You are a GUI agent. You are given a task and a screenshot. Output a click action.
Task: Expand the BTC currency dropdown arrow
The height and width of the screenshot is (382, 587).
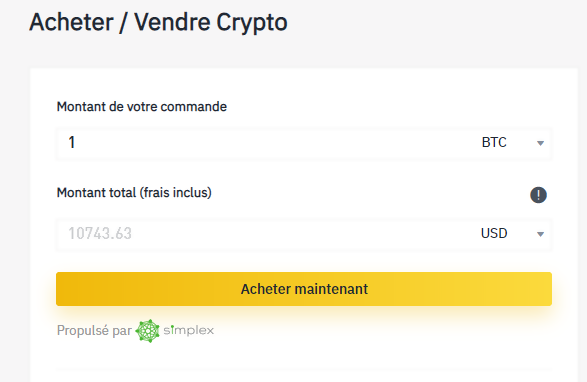pos(540,143)
